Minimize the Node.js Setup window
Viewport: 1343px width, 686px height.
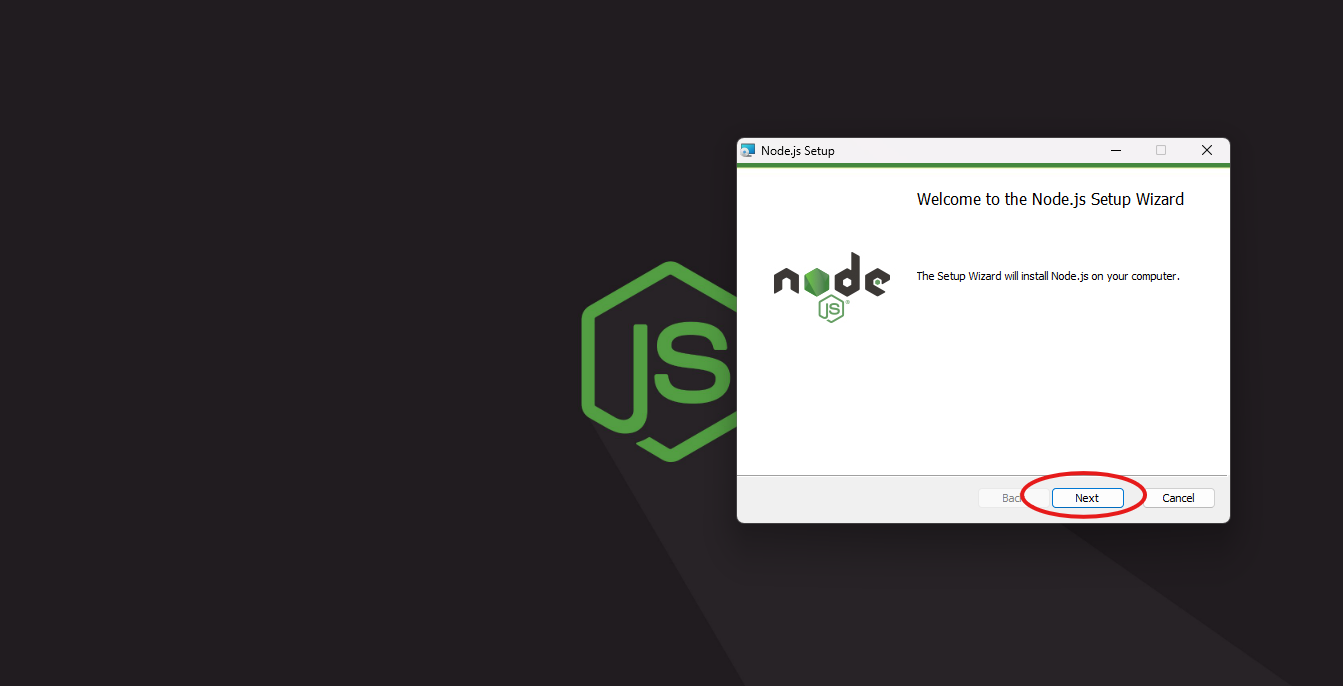(x=1115, y=151)
